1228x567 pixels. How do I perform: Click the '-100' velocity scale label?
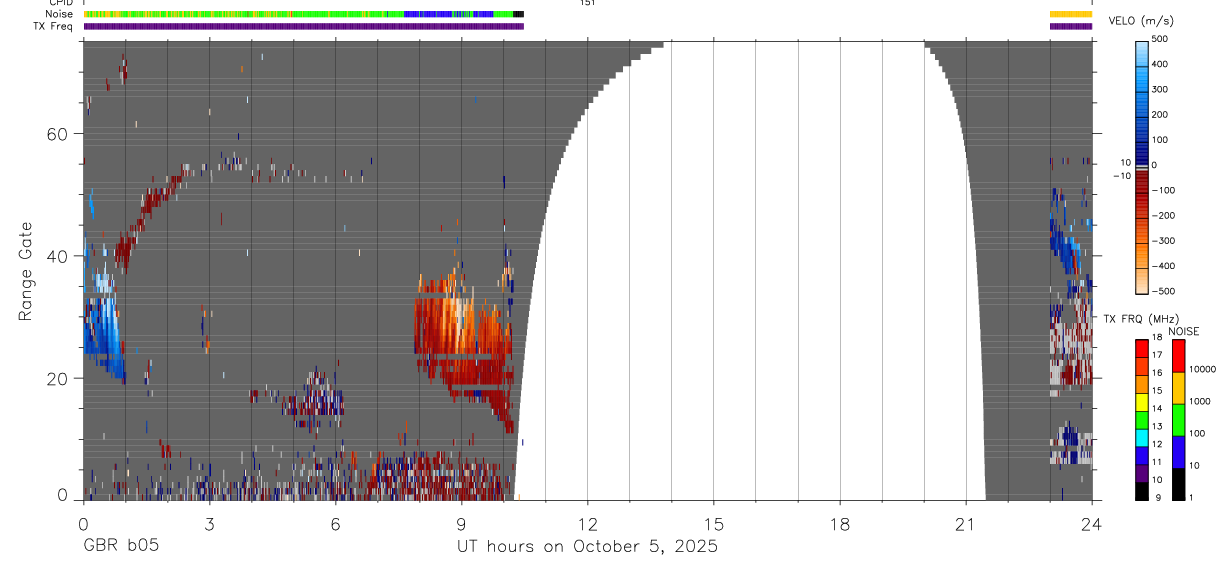pyautogui.click(x=1163, y=190)
